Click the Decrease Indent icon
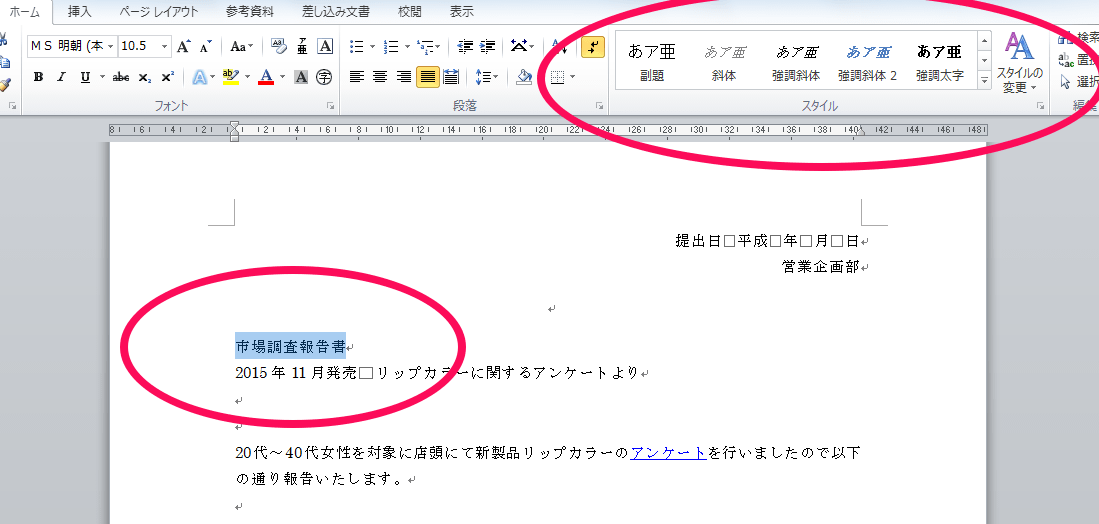 465,46
